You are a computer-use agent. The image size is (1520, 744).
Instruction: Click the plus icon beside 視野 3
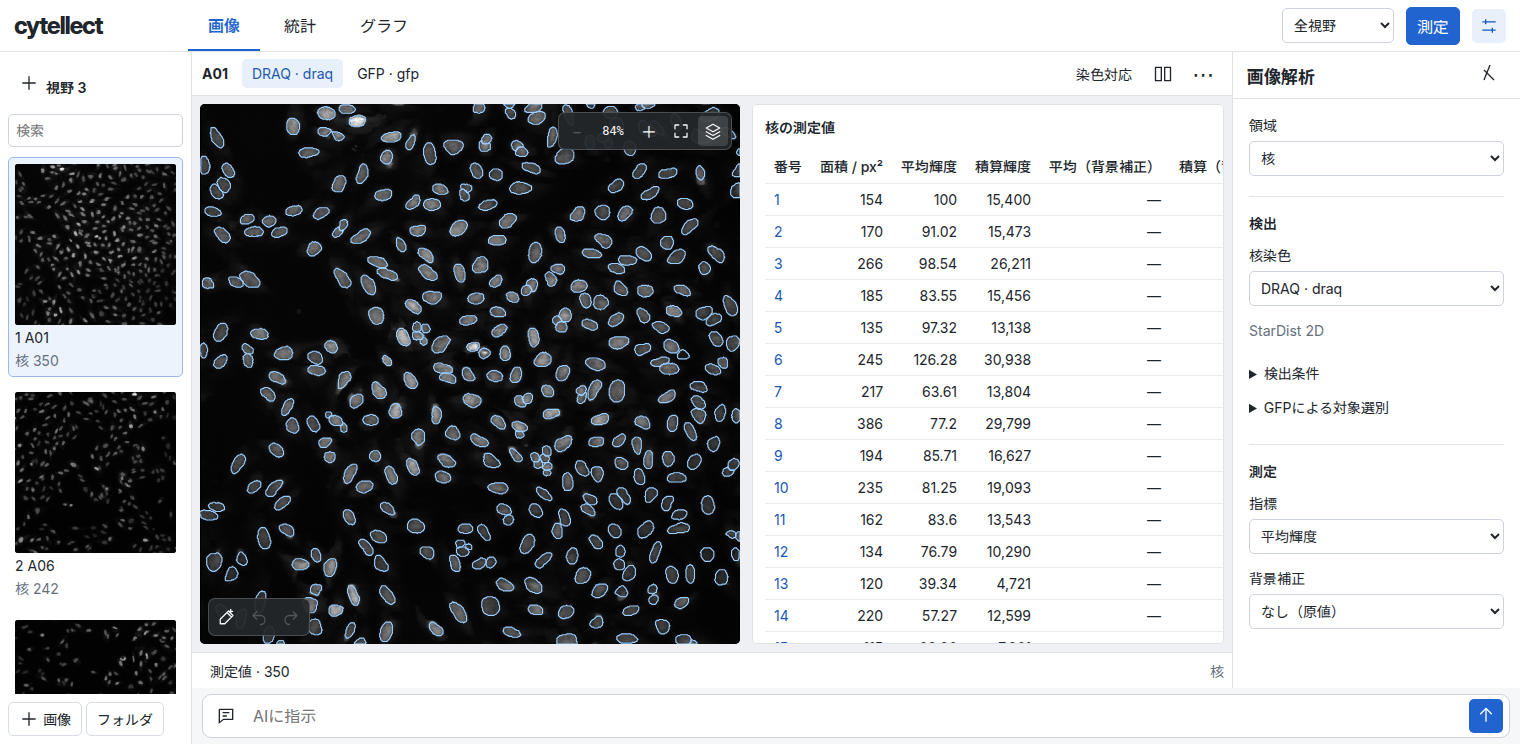[x=28, y=85]
